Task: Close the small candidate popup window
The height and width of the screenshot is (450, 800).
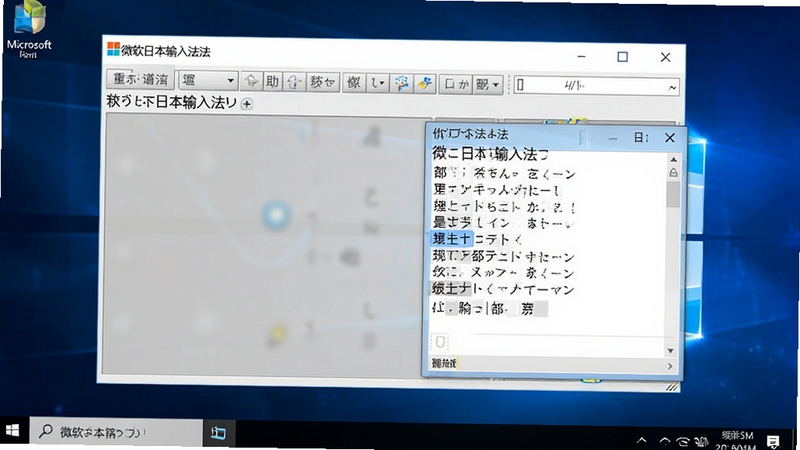Action: pos(670,138)
